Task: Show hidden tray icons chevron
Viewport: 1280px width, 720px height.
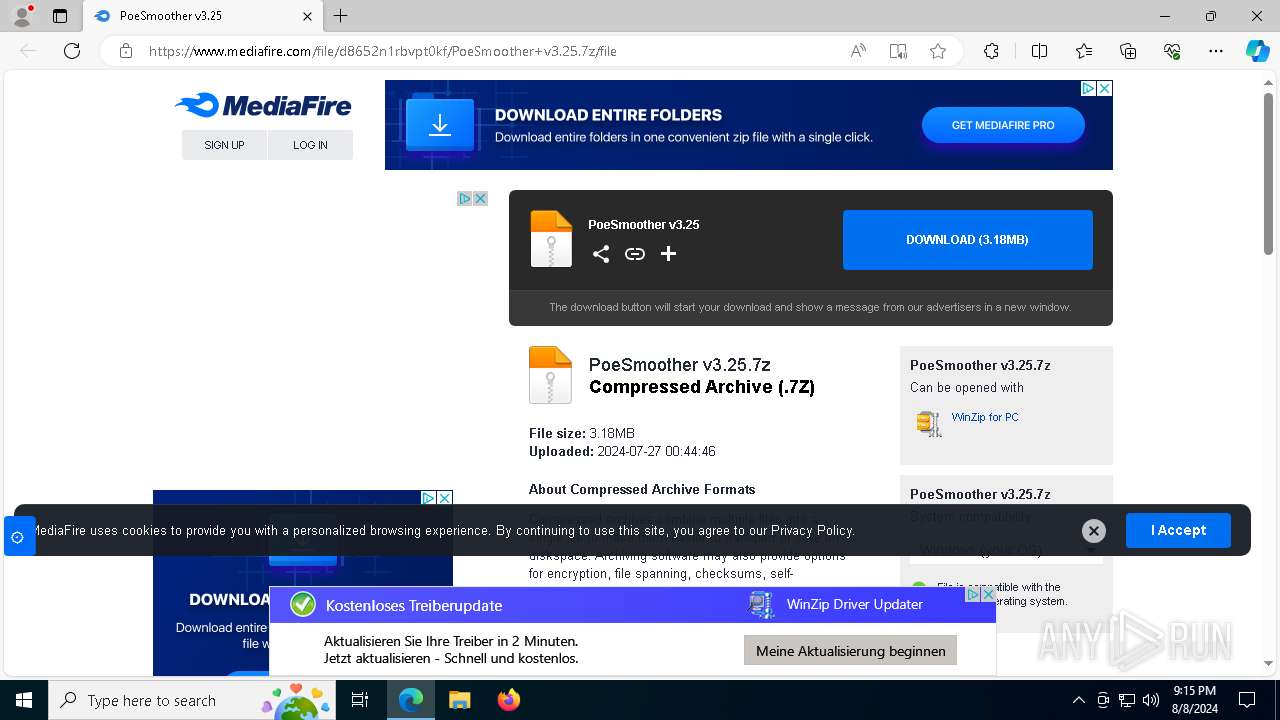Action: click(1078, 700)
